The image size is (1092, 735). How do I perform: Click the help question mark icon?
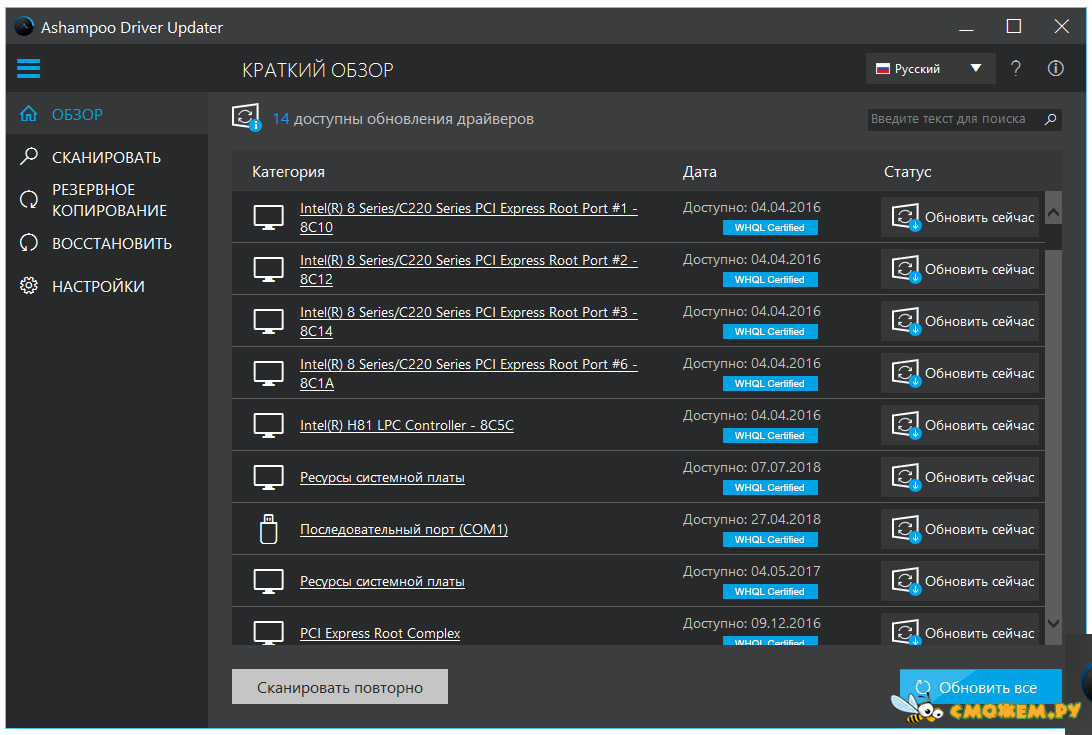[1015, 68]
